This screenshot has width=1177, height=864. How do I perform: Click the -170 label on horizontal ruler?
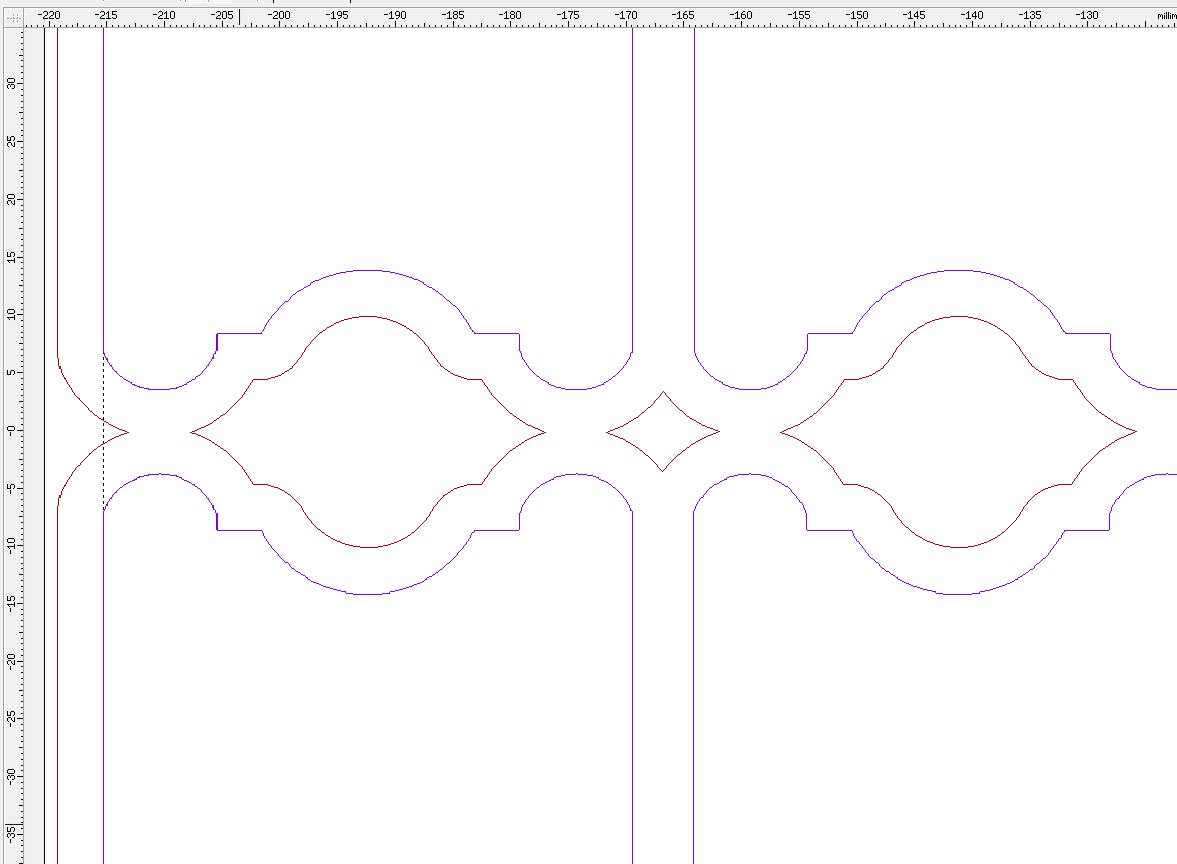point(625,15)
